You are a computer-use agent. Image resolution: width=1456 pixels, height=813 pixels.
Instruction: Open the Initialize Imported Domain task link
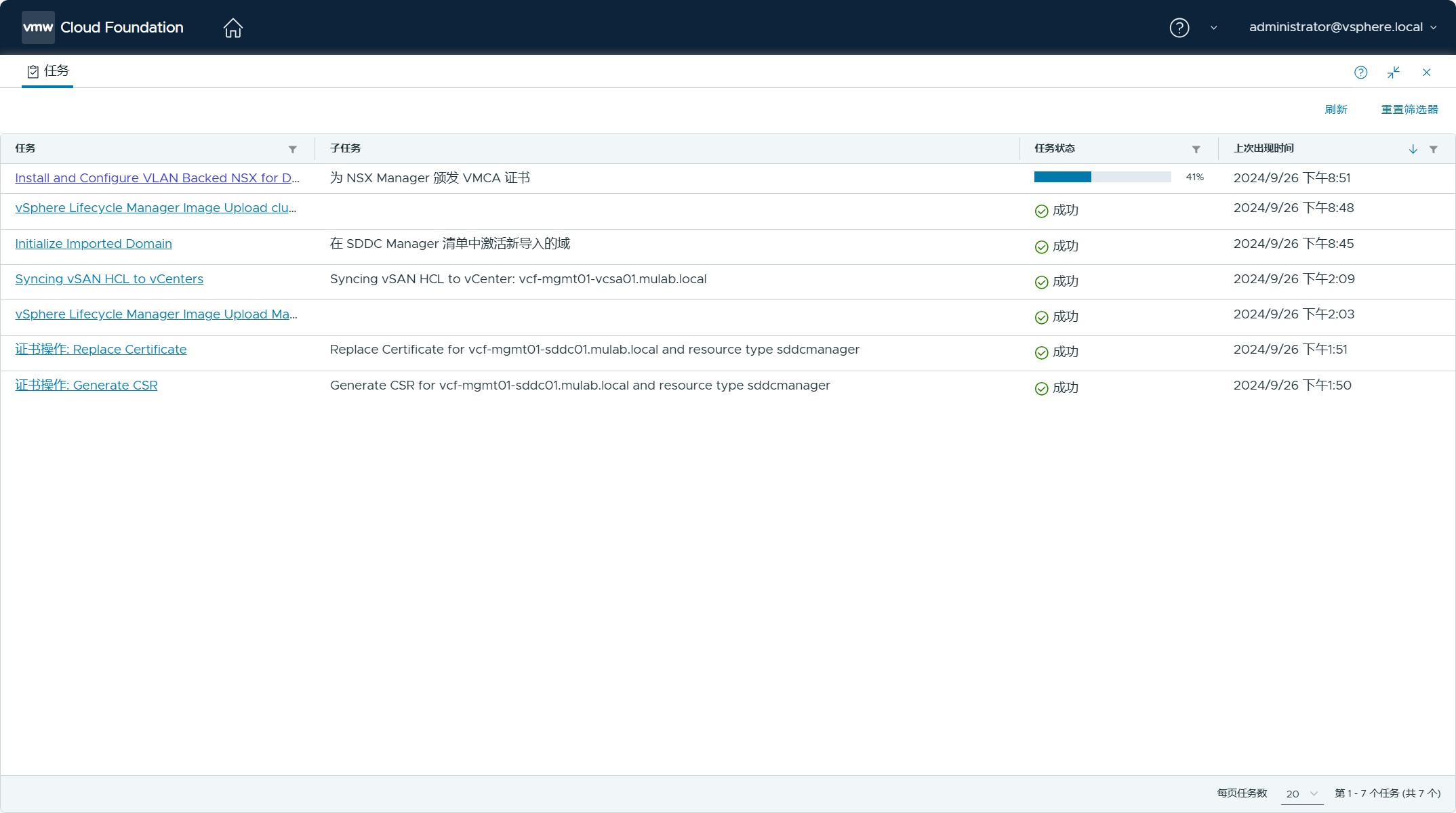[94, 244]
